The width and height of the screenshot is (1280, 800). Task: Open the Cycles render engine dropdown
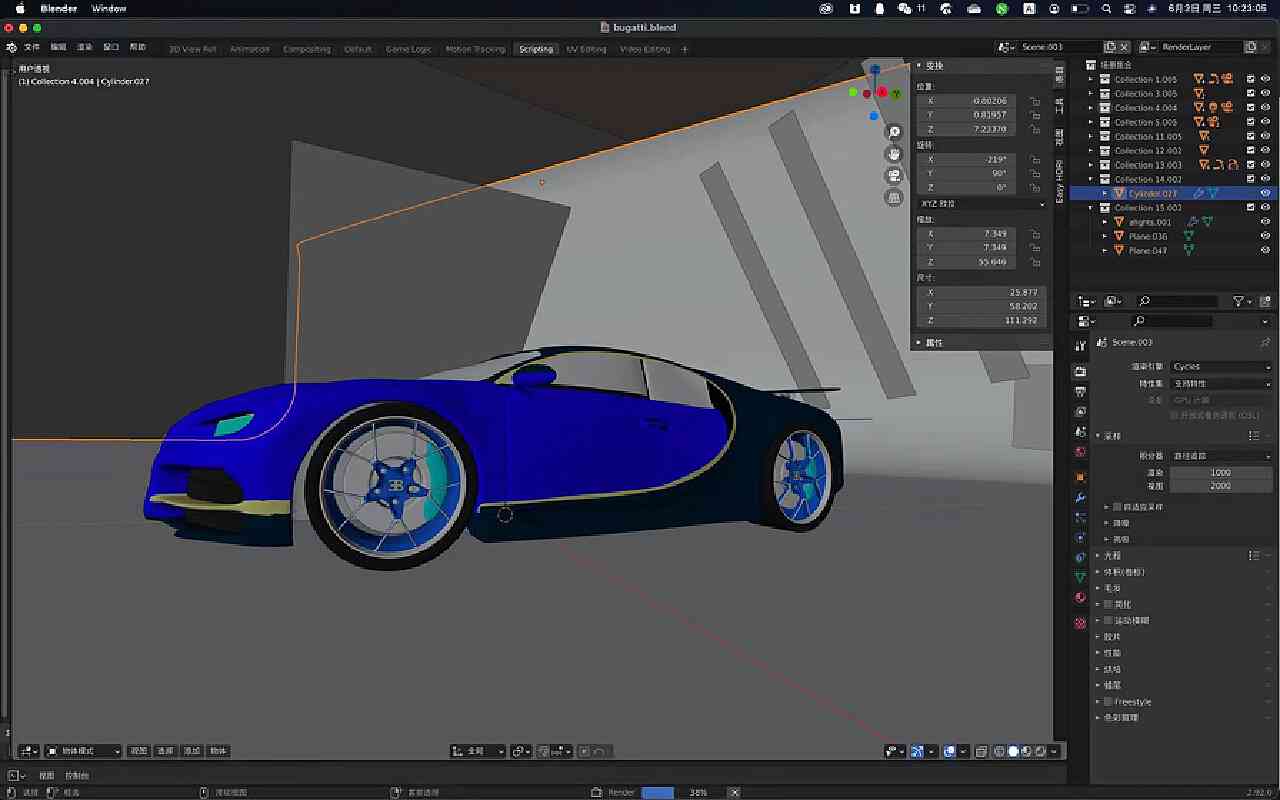click(1220, 367)
